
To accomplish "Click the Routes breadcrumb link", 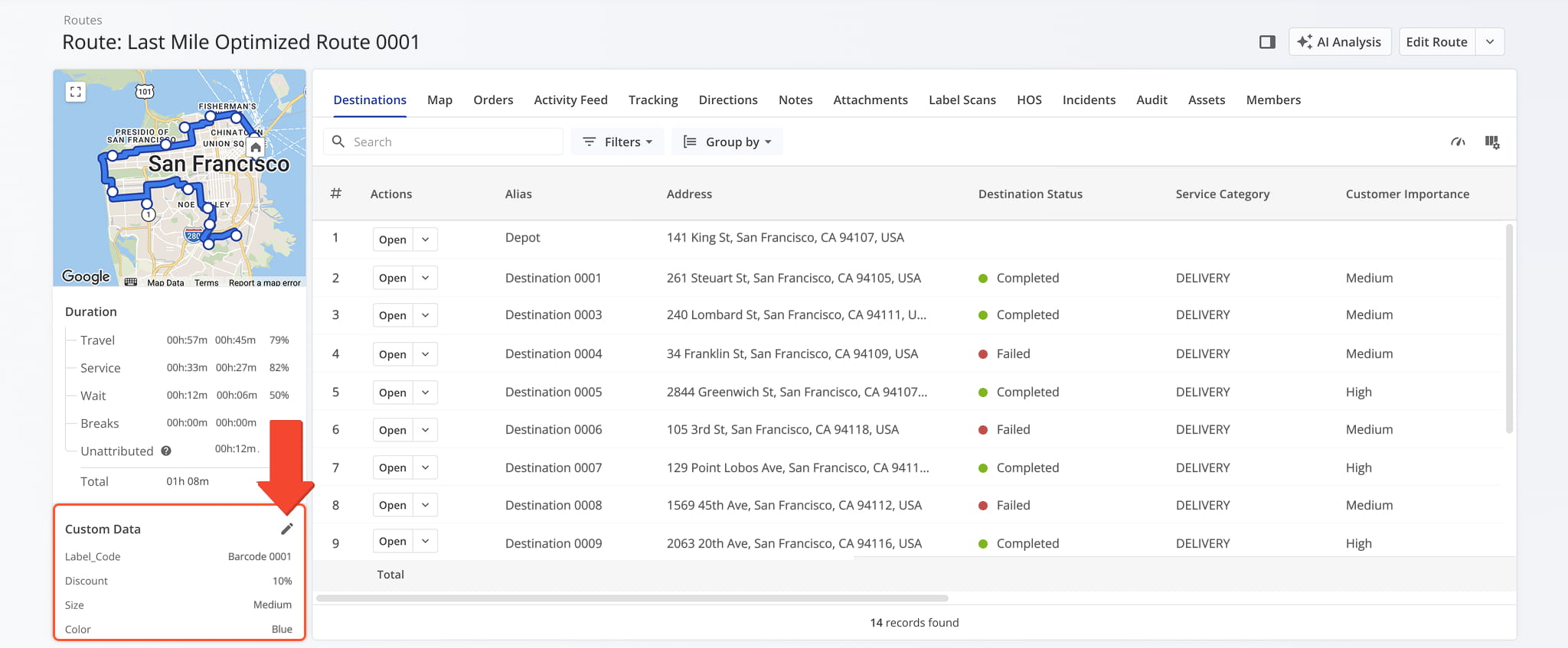I will coord(83,20).
